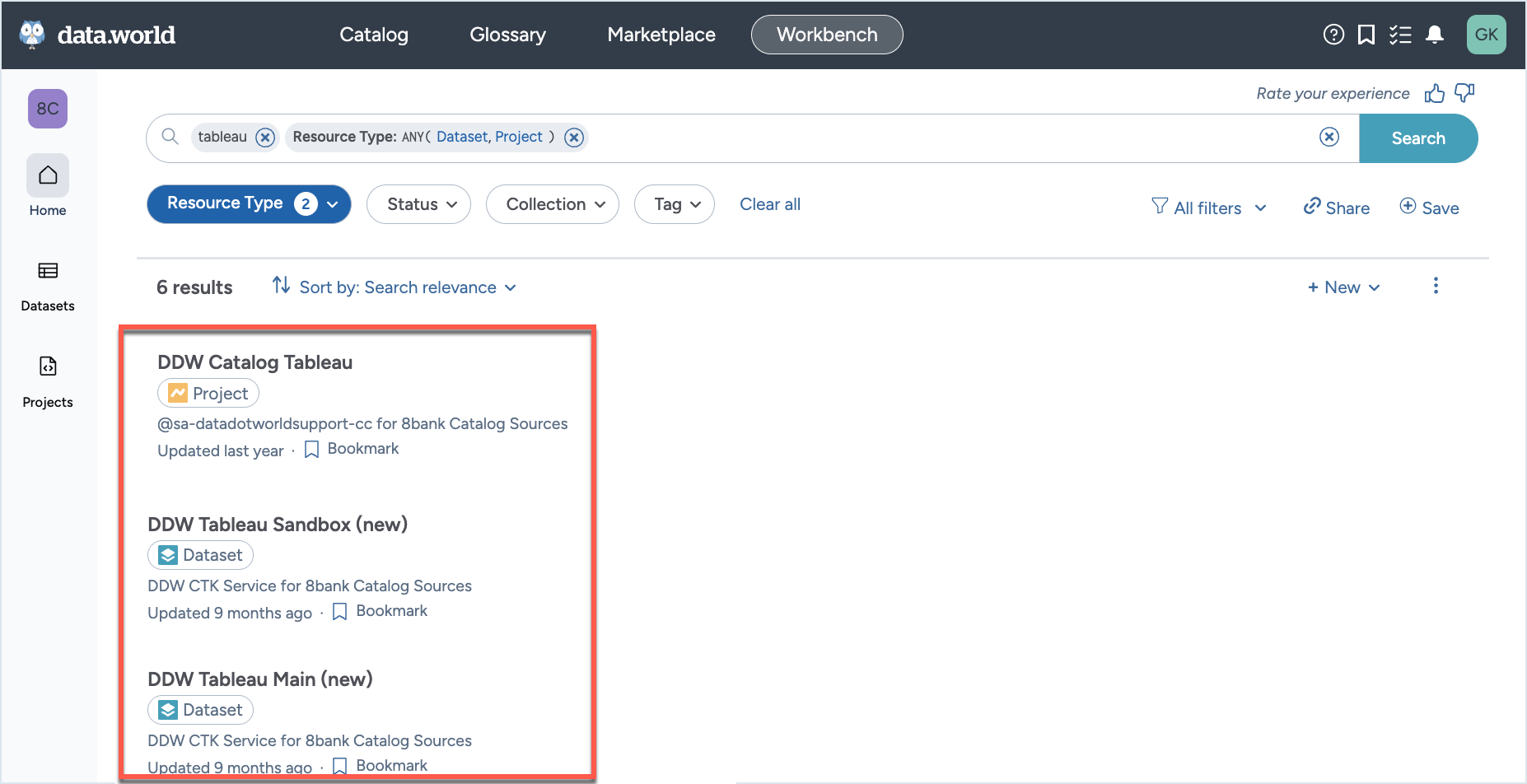The height and width of the screenshot is (784, 1527).
Task: Switch to the Catalog menu item
Action: tap(373, 34)
